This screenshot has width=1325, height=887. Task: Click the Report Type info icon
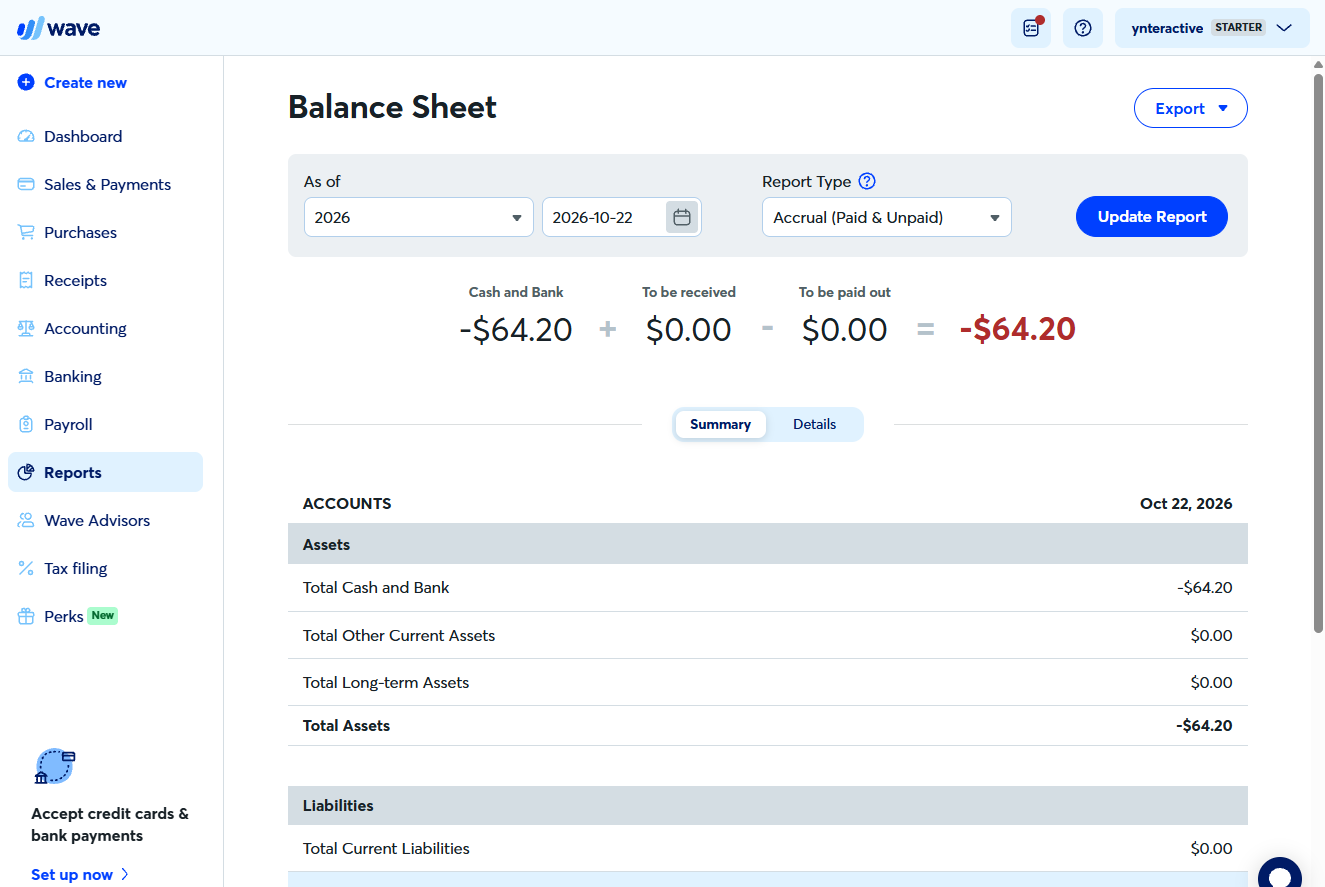(x=867, y=181)
